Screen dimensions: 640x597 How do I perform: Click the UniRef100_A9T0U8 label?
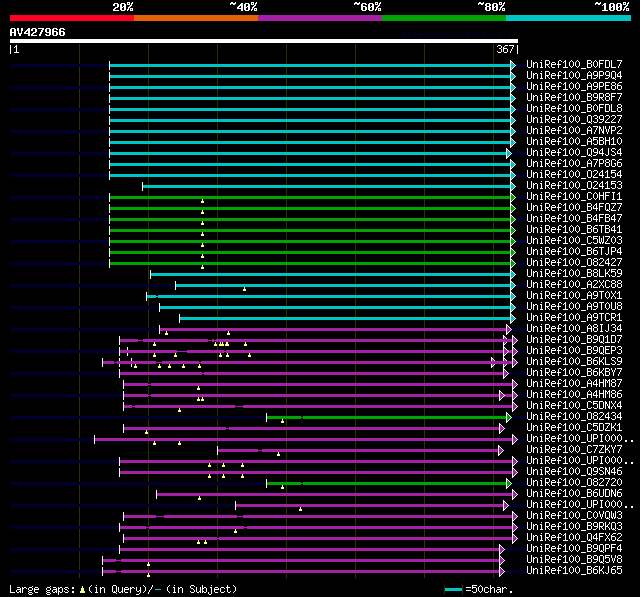coord(574,307)
